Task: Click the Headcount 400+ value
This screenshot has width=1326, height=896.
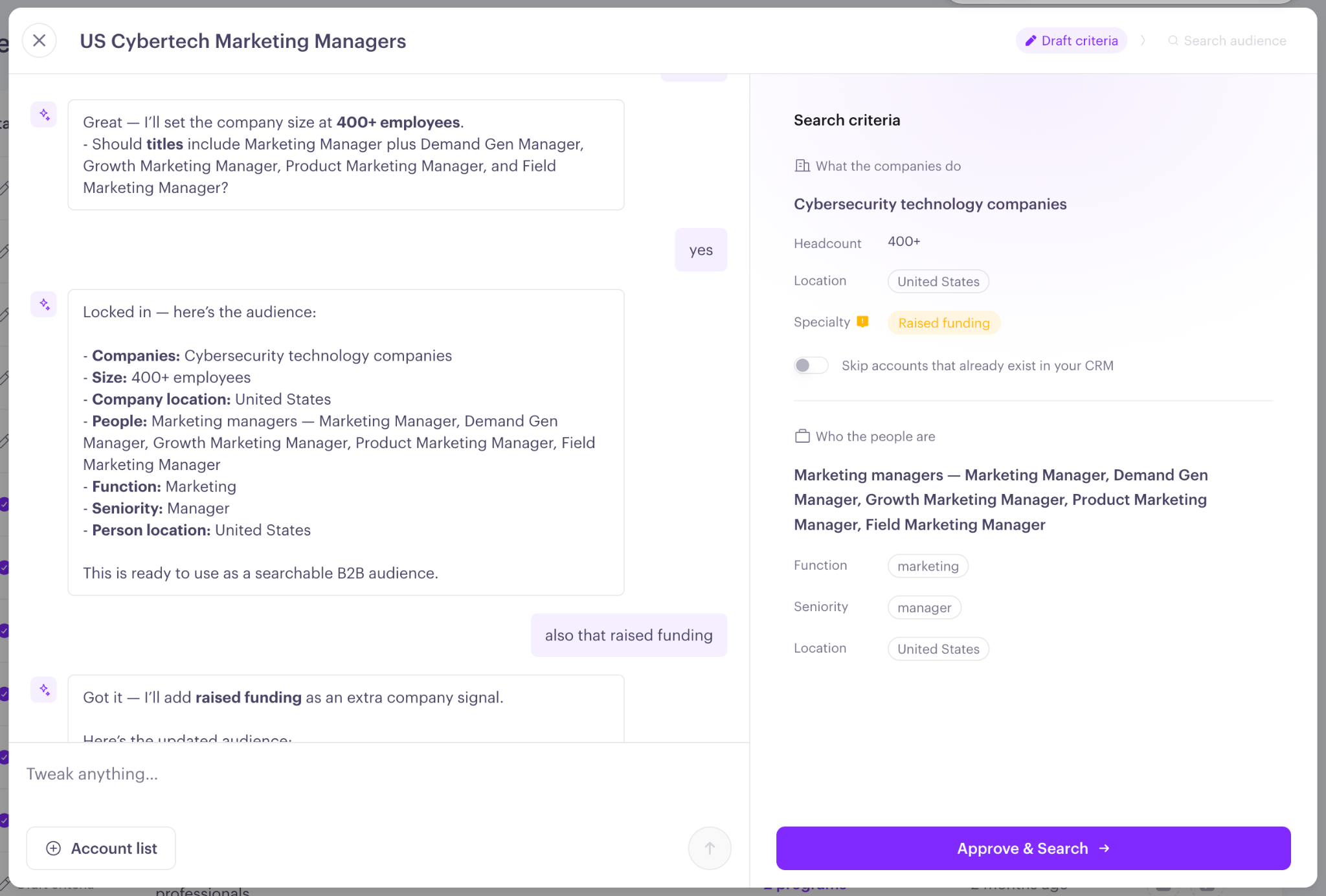Action: [x=904, y=241]
